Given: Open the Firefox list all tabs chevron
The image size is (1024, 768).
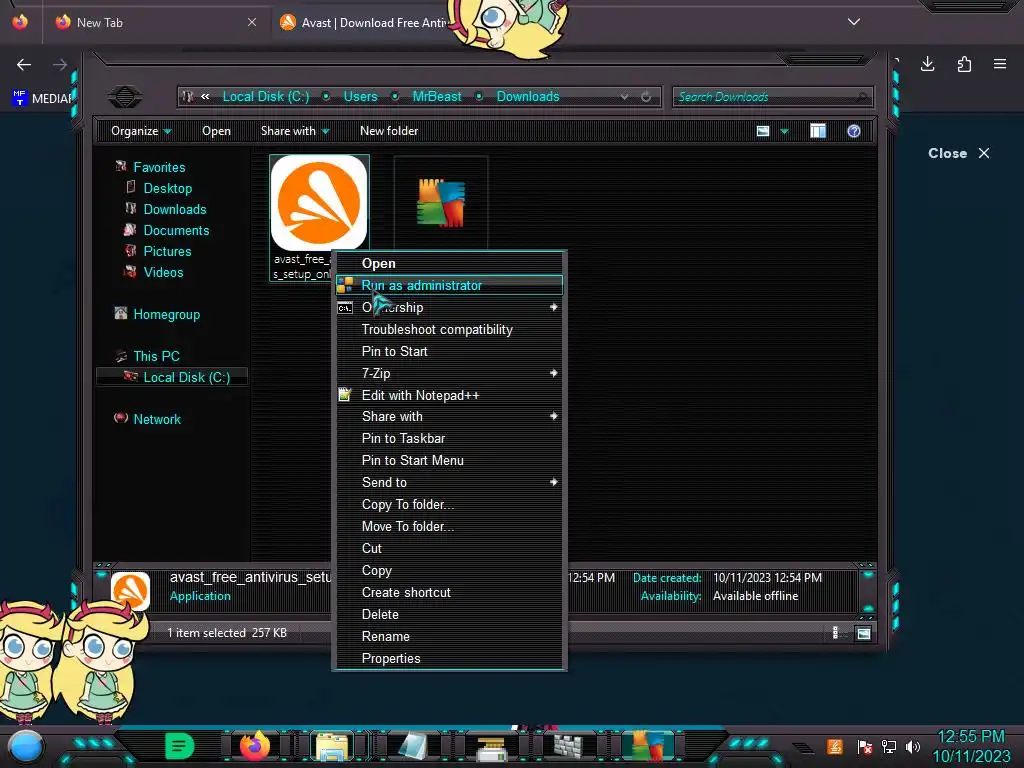Looking at the screenshot, I should click(854, 22).
